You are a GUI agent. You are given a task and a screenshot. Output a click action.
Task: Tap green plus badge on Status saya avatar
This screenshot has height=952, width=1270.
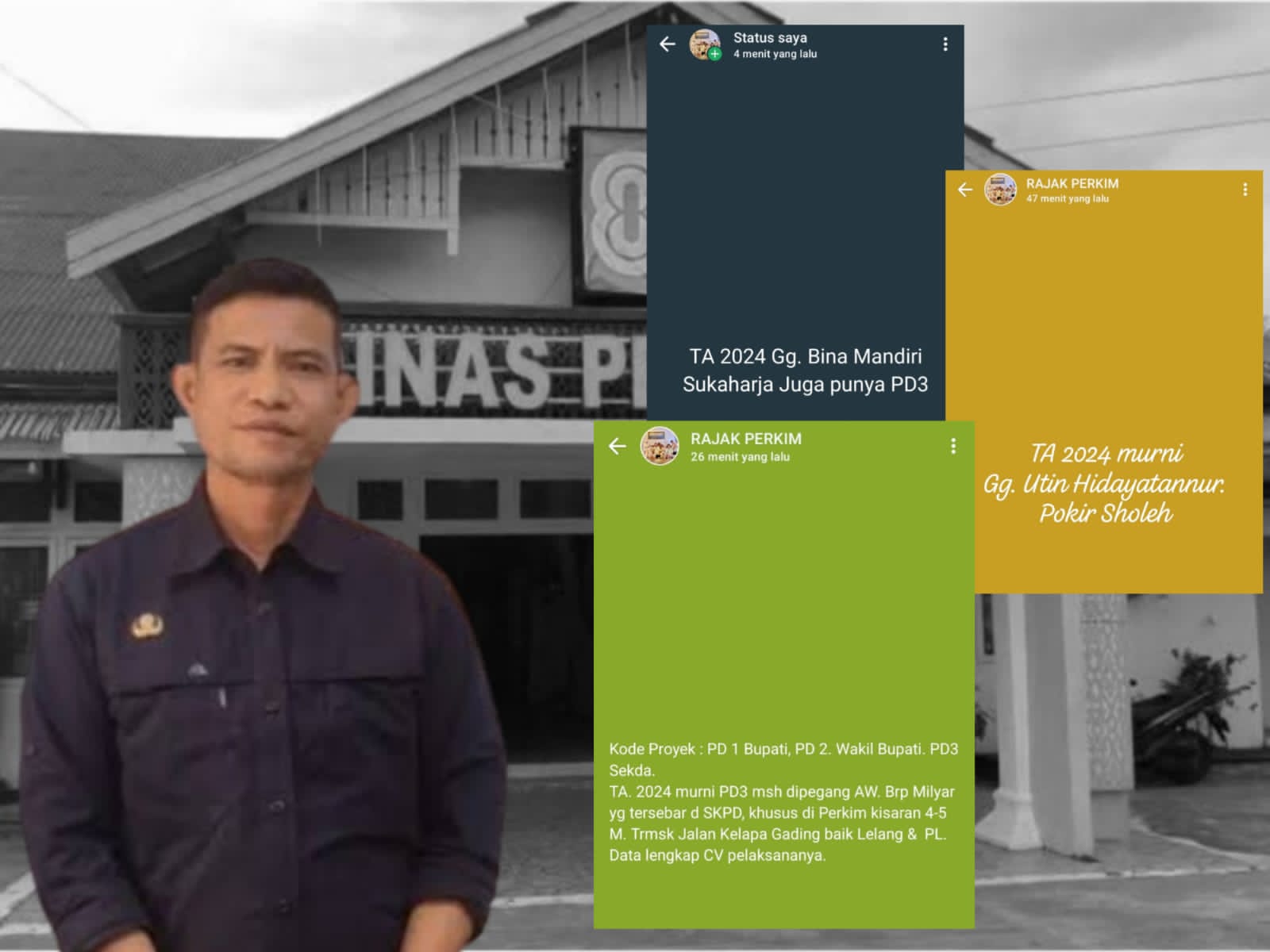pyautogui.click(x=715, y=54)
